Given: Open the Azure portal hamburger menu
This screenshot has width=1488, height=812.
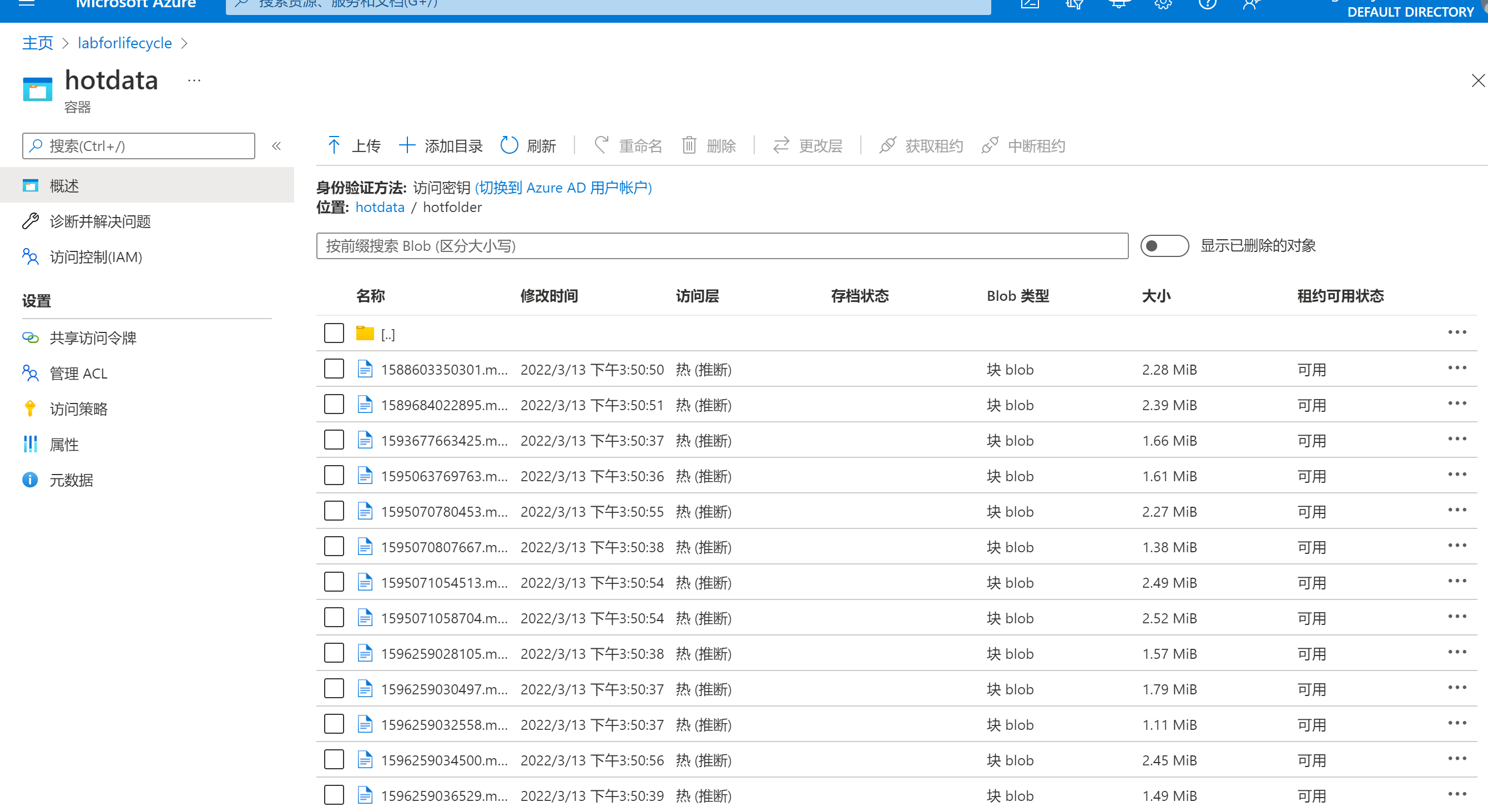Looking at the screenshot, I should tap(27, 3).
